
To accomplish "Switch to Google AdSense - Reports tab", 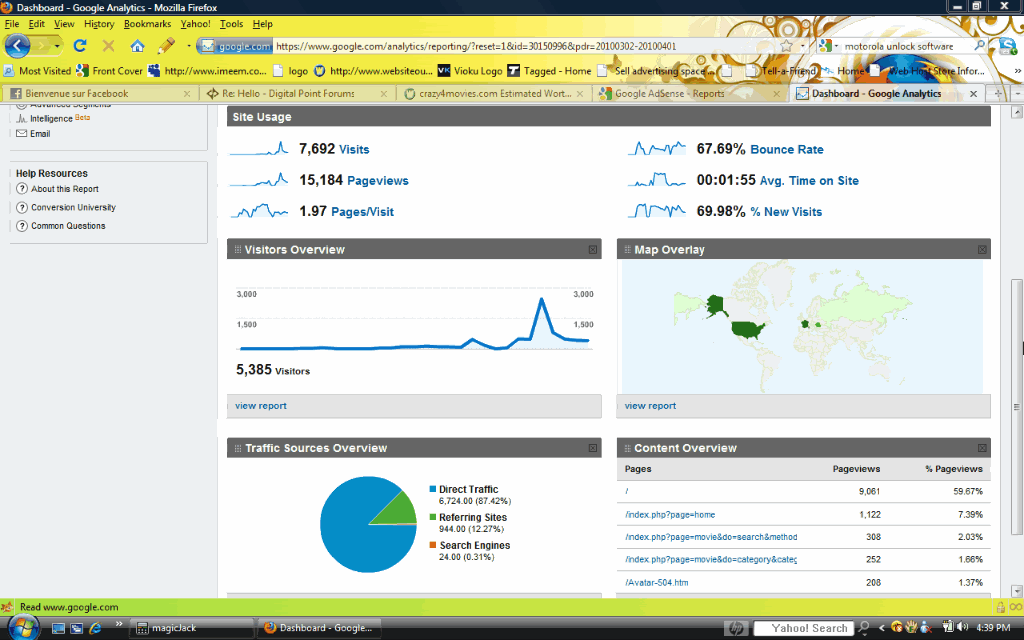I will (690, 93).
